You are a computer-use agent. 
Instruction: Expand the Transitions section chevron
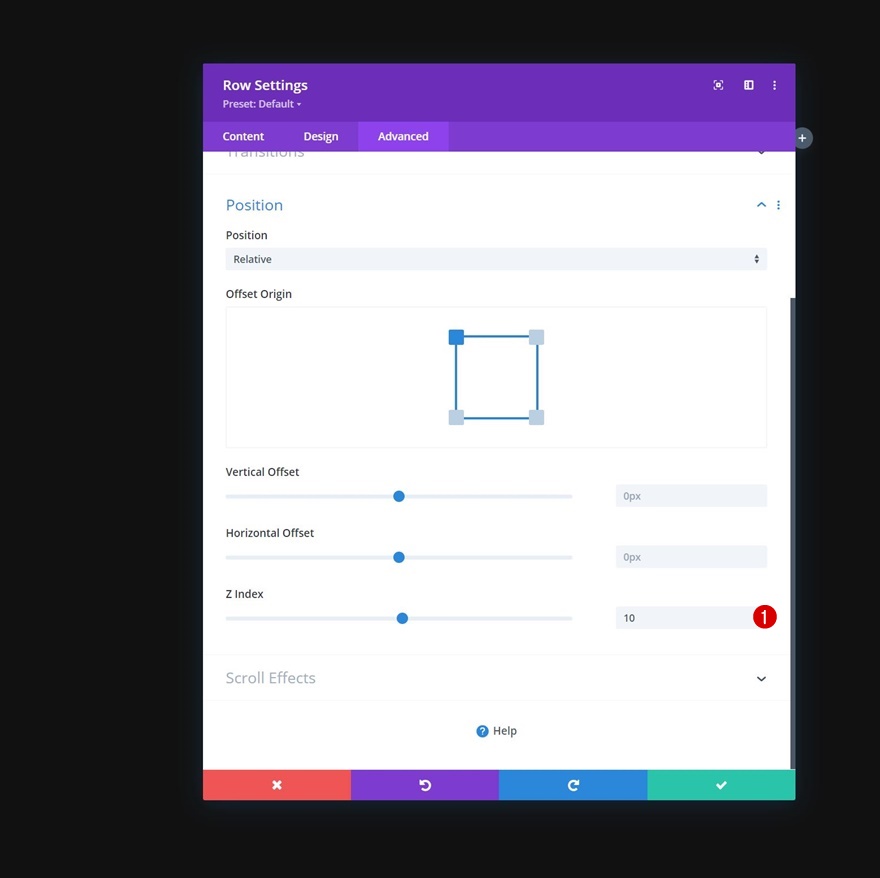pyautogui.click(x=761, y=153)
